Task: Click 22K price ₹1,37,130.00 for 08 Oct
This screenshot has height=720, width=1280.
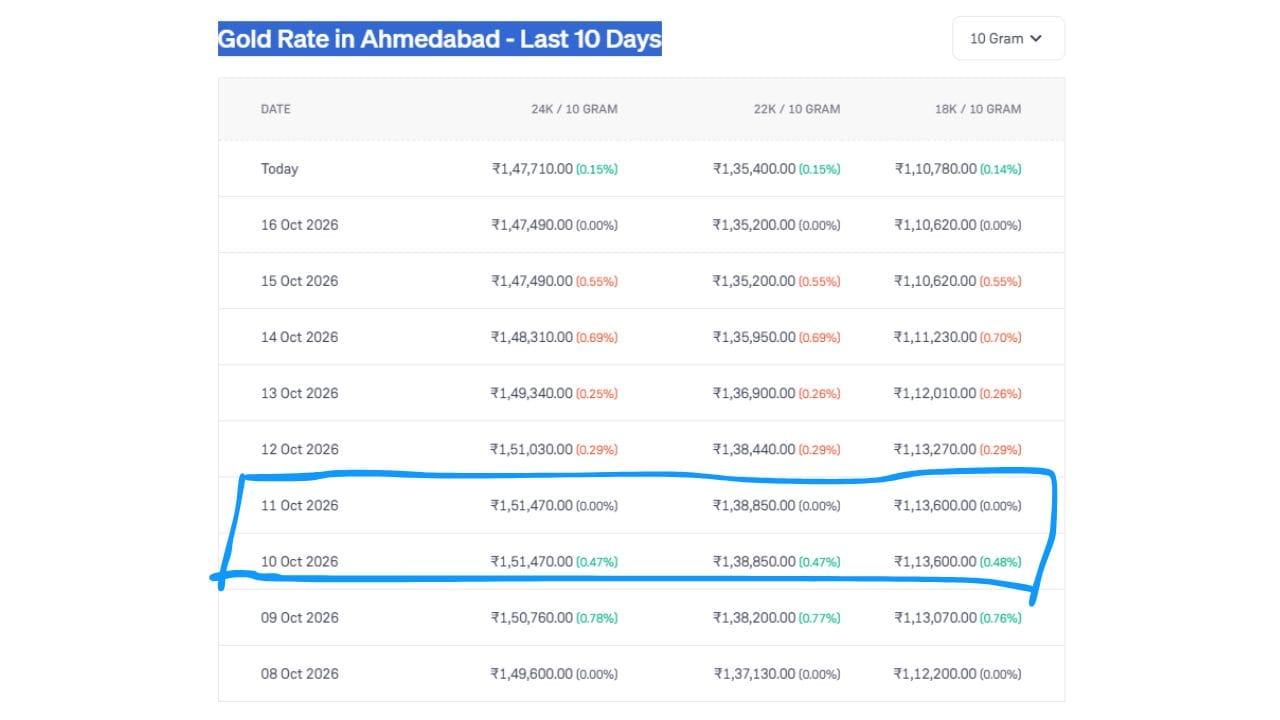Action: [x=754, y=673]
